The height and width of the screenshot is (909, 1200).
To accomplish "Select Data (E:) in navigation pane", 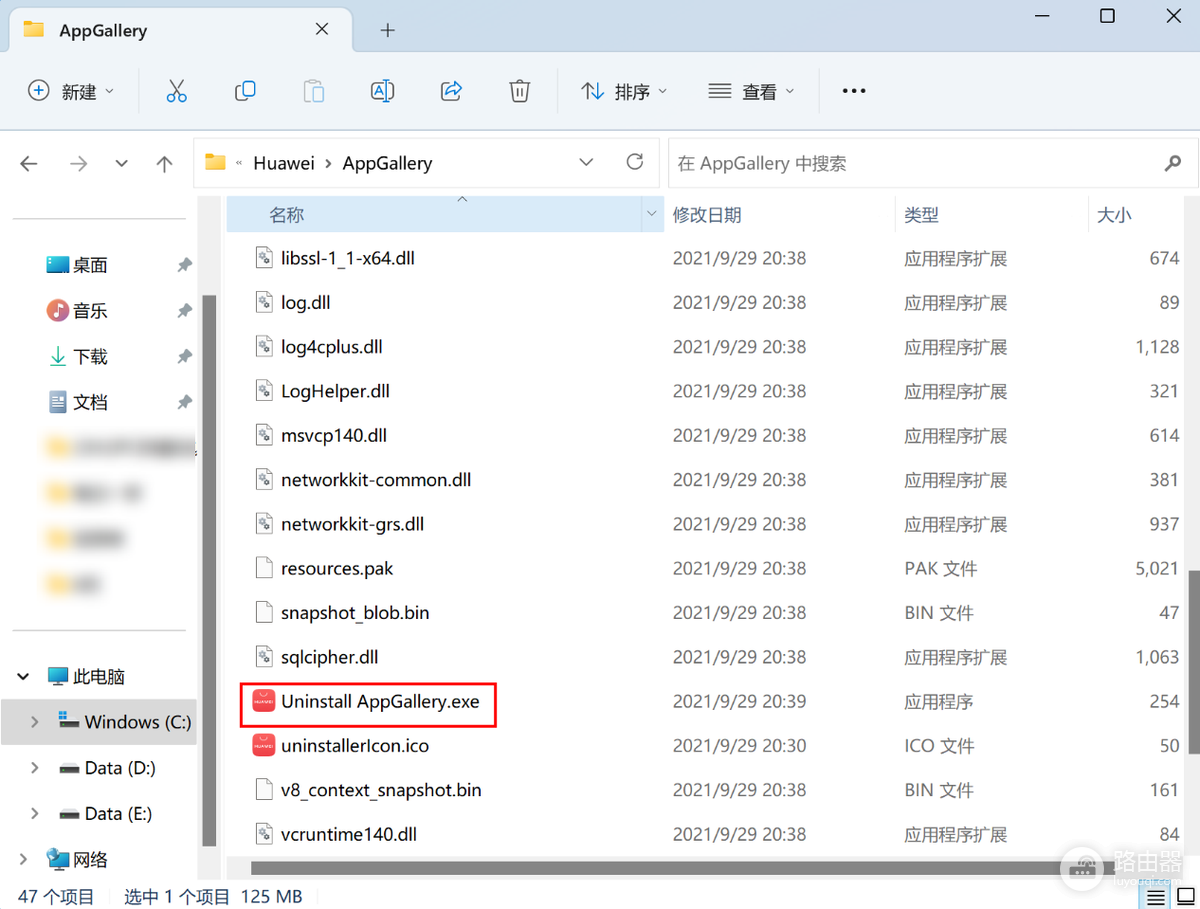I will point(106,814).
